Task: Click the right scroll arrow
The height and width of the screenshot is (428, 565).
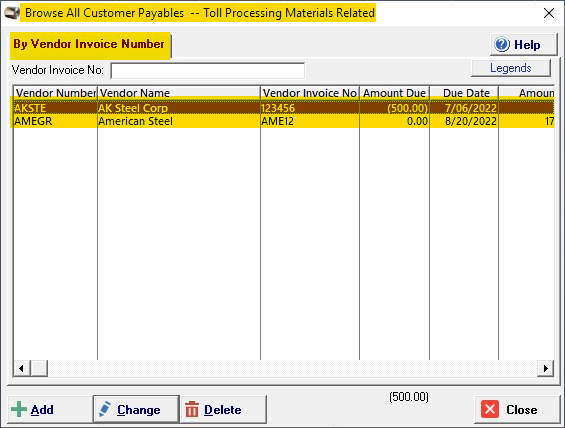Action: tap(545, 368)
